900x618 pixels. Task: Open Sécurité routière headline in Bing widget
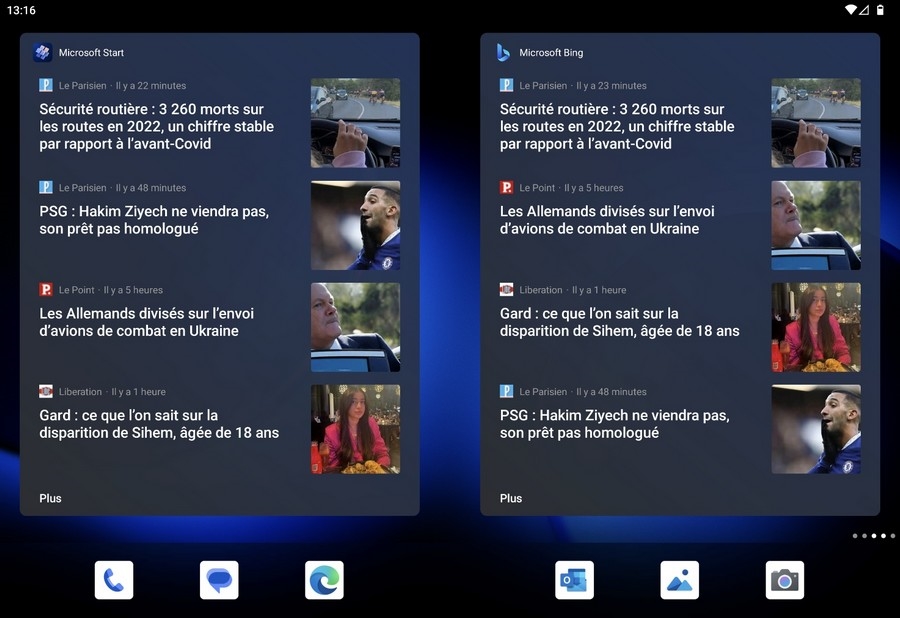click(617, 126)
